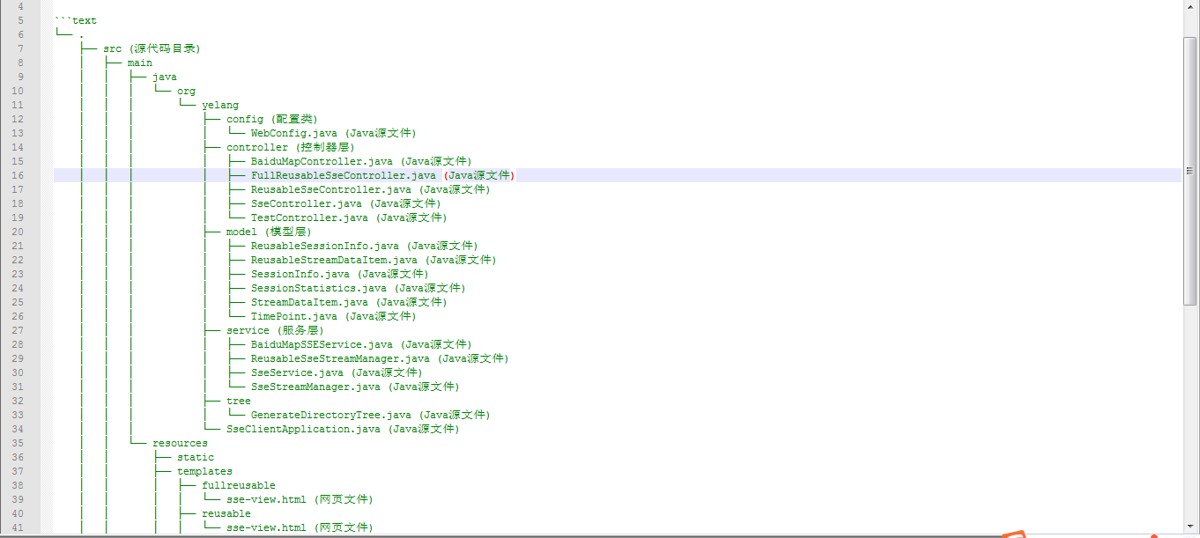Click line number 41 in the gutter
The image size is (1200, 538).
(17, 526)
